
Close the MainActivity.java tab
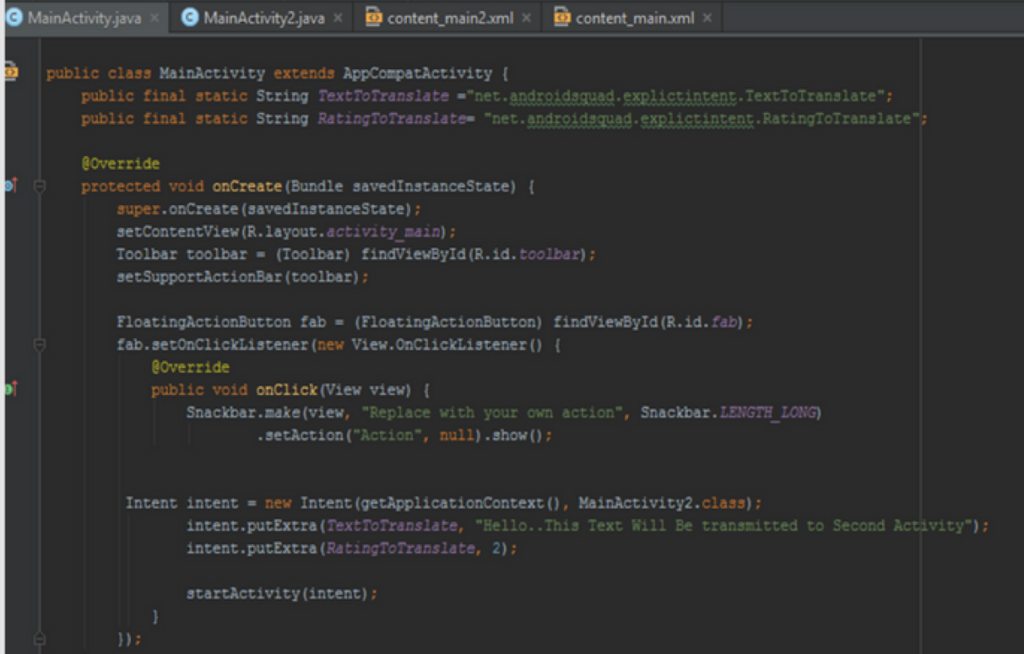point(154,18)
